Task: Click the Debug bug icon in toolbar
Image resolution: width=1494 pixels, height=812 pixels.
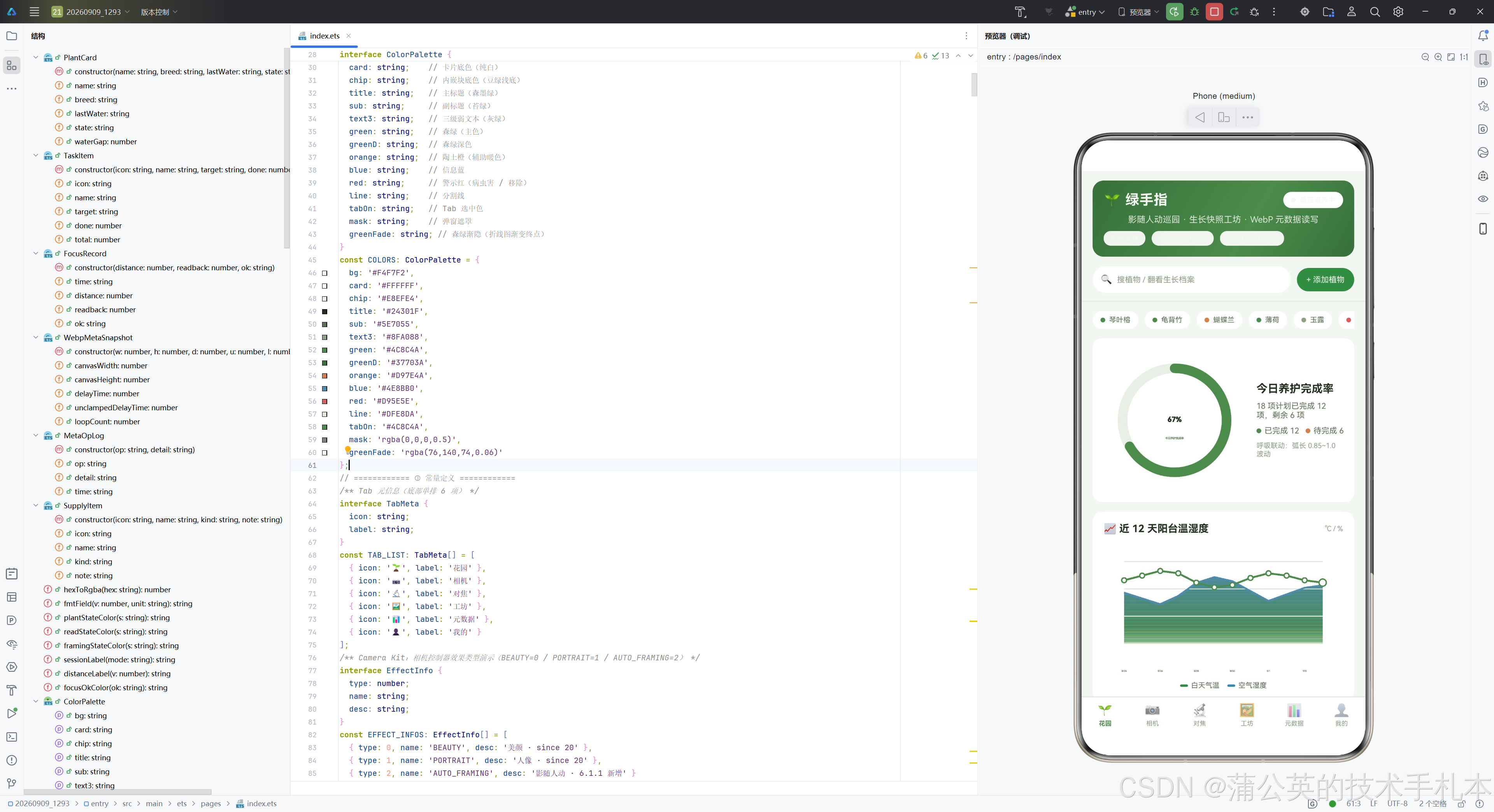Action: point(1194,12)
